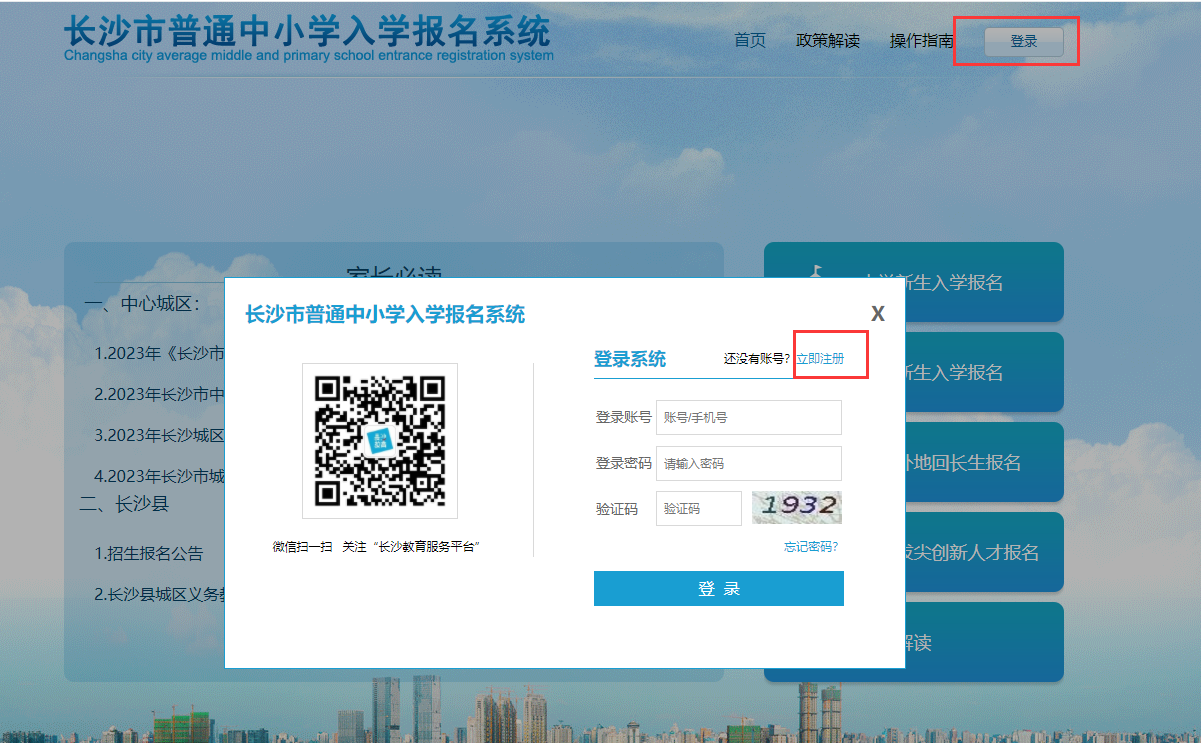Open the 操作指南 navigation item
The height and width of the screenshot is (743, 1201).
[921, 41]
